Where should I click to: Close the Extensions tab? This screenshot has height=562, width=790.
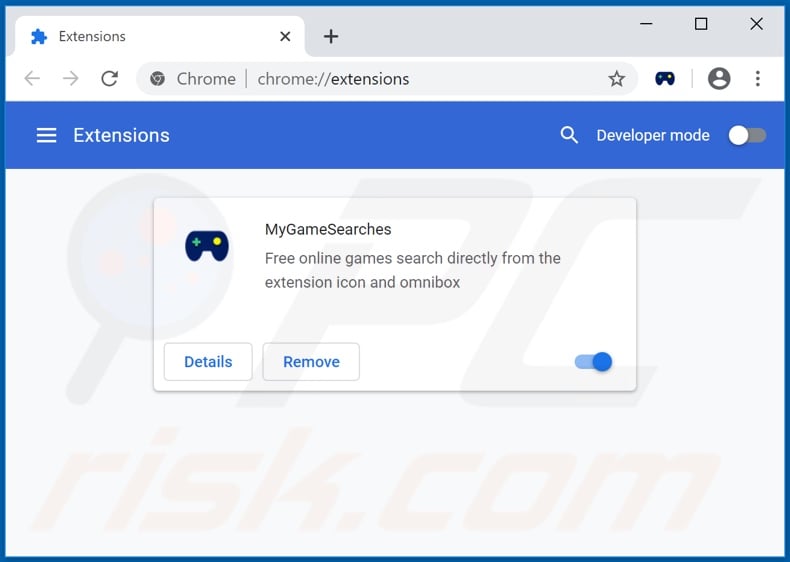(x=285, y=36)
